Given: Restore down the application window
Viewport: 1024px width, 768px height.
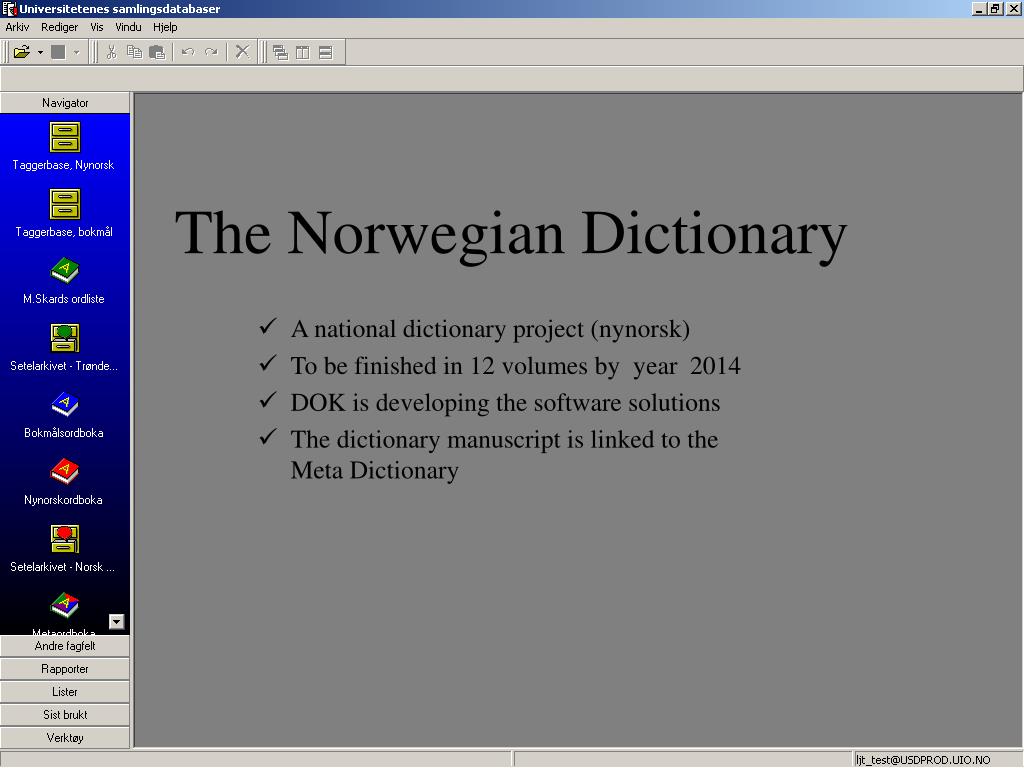Looking at the screenshot, I should (x=995, y=8).
